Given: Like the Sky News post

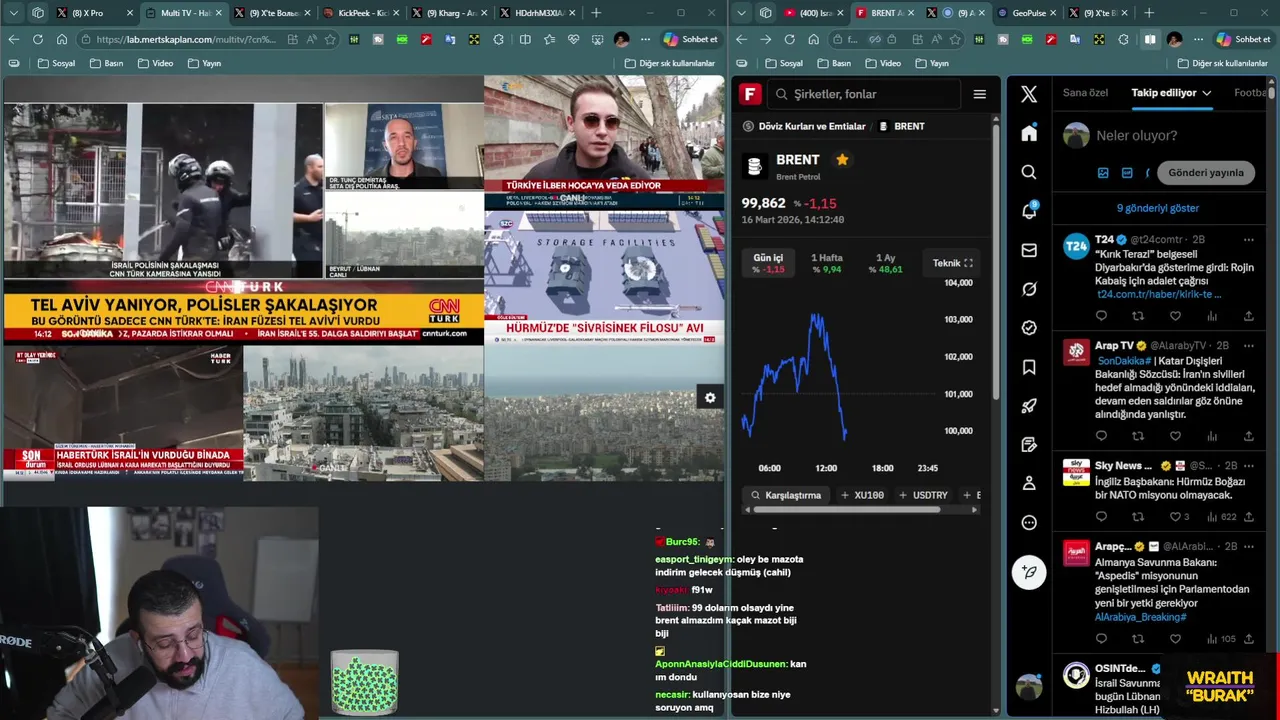Looking at the screenshot, I should tap(1175, 517).
